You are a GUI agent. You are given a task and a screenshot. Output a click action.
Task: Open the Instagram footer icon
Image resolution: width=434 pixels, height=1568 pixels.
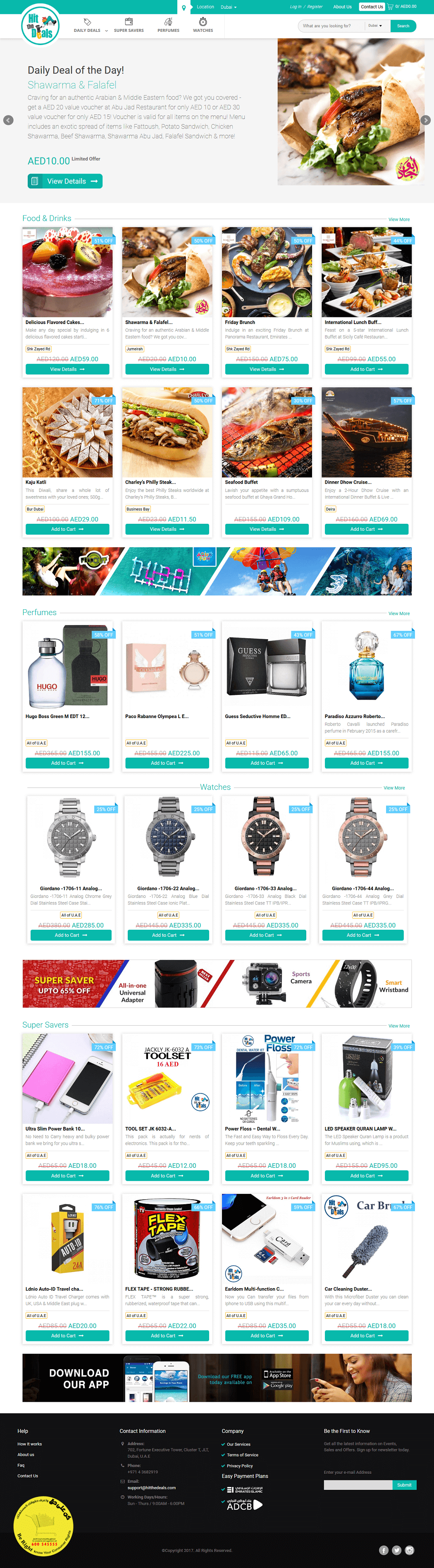point(410,1550)
